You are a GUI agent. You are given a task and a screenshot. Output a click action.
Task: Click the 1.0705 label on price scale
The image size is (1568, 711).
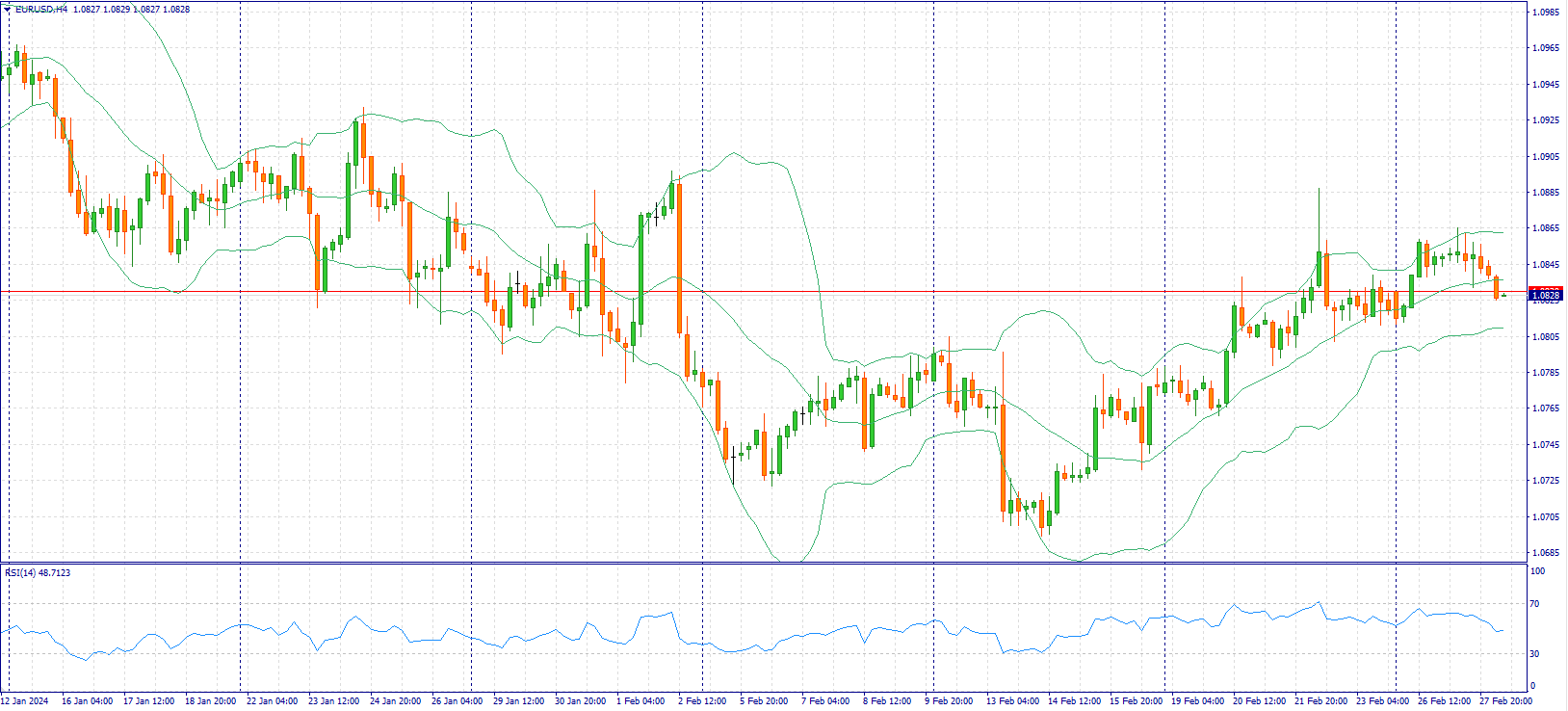(1545, 517)
